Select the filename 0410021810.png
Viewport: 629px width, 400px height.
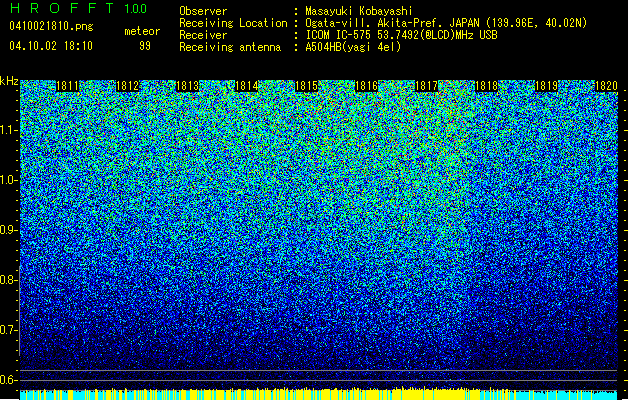(51, 27)
